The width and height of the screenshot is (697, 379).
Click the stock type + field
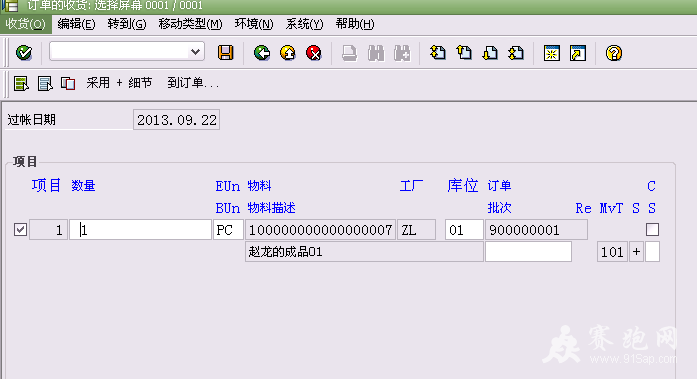tap(637, 252)
